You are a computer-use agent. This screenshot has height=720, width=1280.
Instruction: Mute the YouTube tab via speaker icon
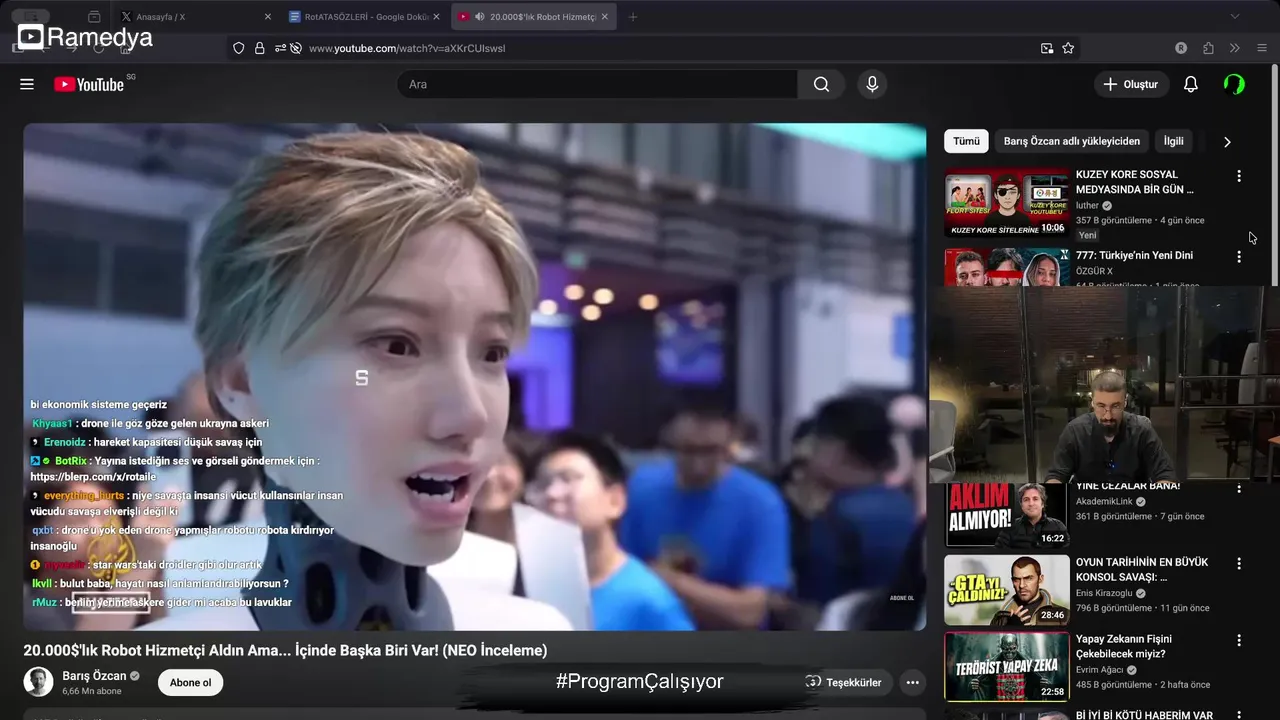click(479, 17)
